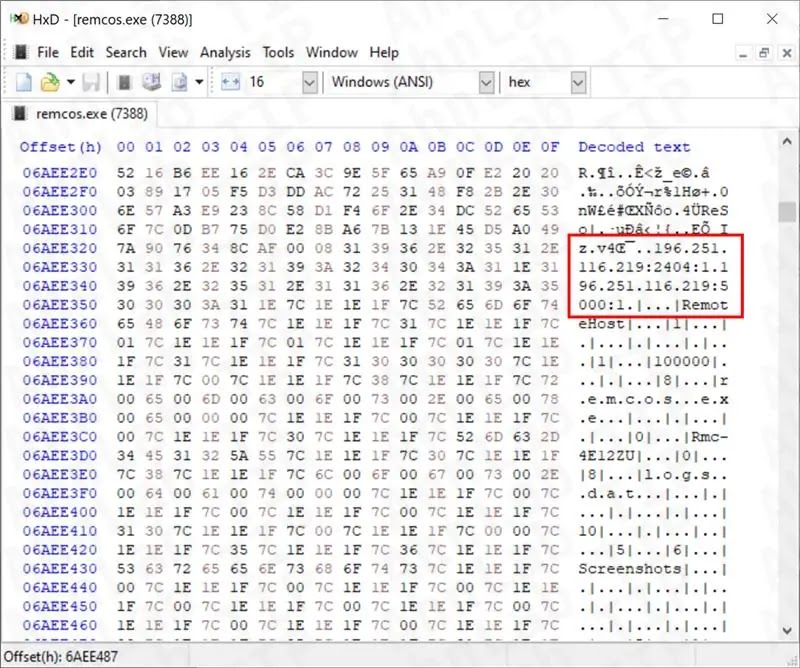Open the Tools menu
The height and width of the screenshot is (668, 800).
point(278,53)
